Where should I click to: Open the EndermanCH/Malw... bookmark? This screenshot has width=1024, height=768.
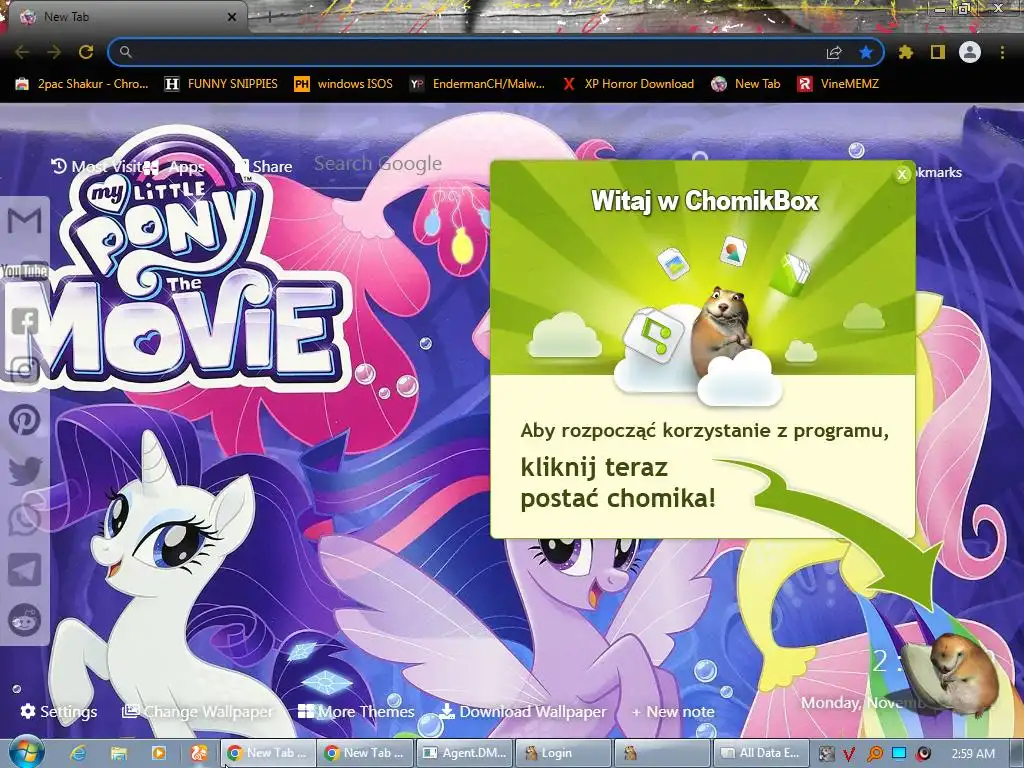tap(477, 84)
